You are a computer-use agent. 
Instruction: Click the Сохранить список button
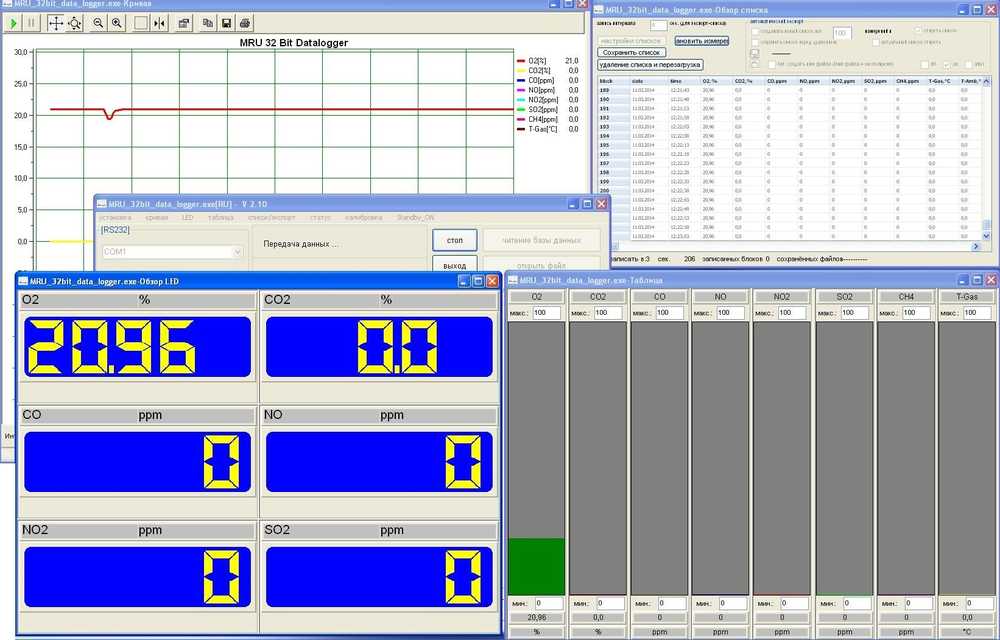coord(630,52)
